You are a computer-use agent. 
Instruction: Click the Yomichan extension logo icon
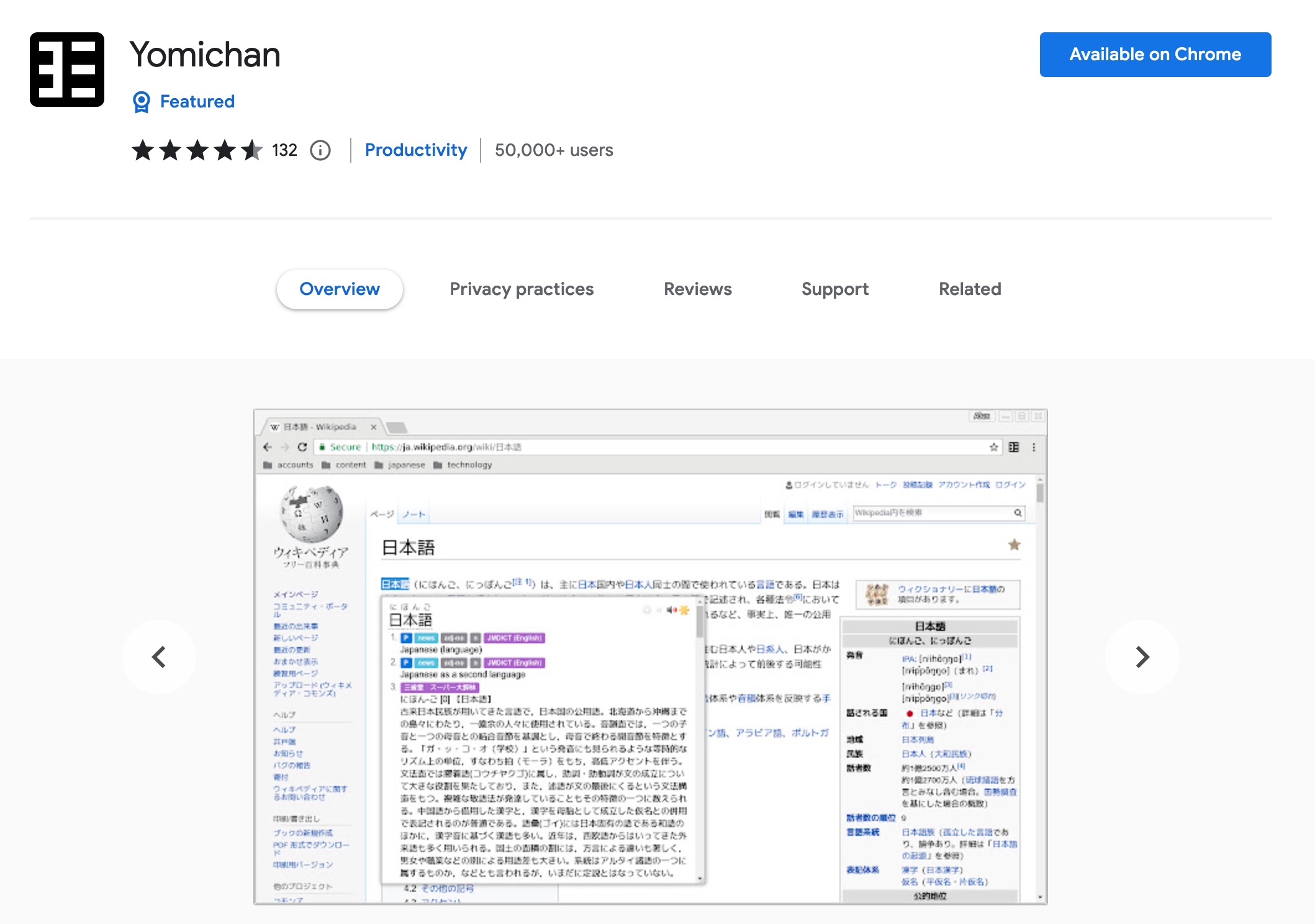(x=67, y=70)
